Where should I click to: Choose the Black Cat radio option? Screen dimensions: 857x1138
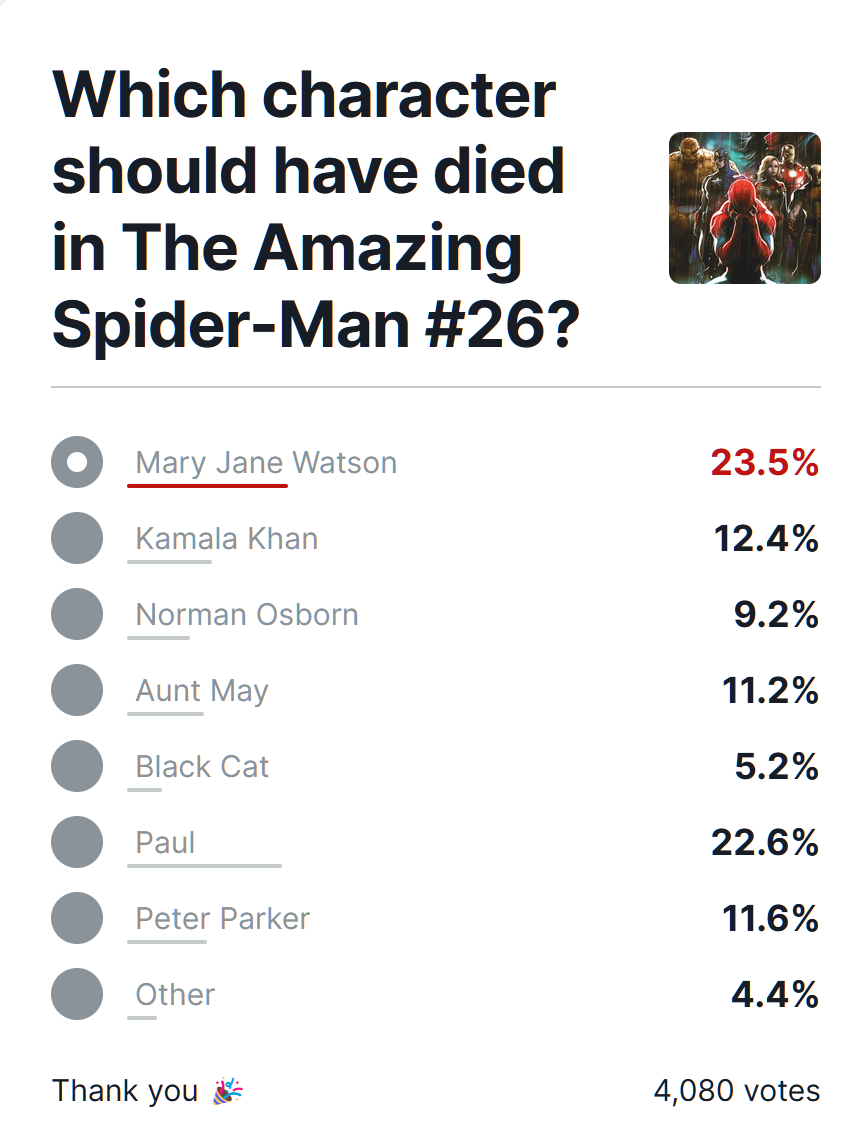coord(77,766)
